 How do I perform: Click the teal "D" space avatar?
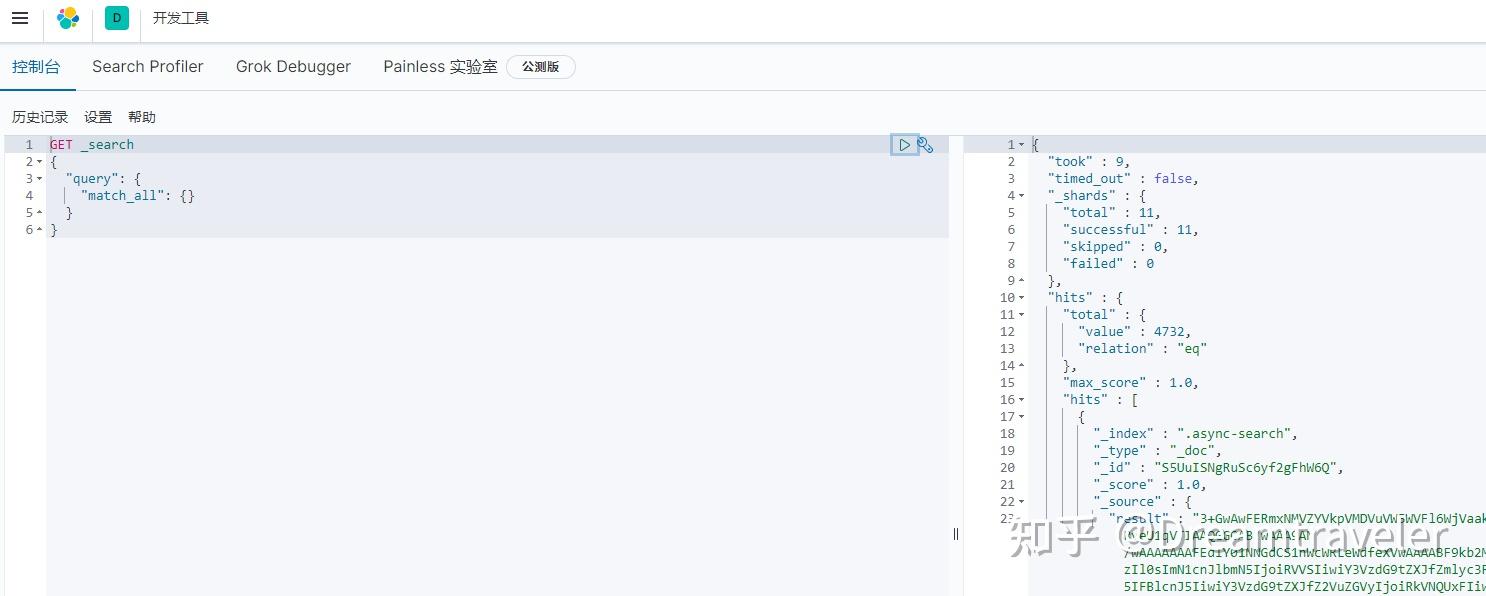pos(116,17)
